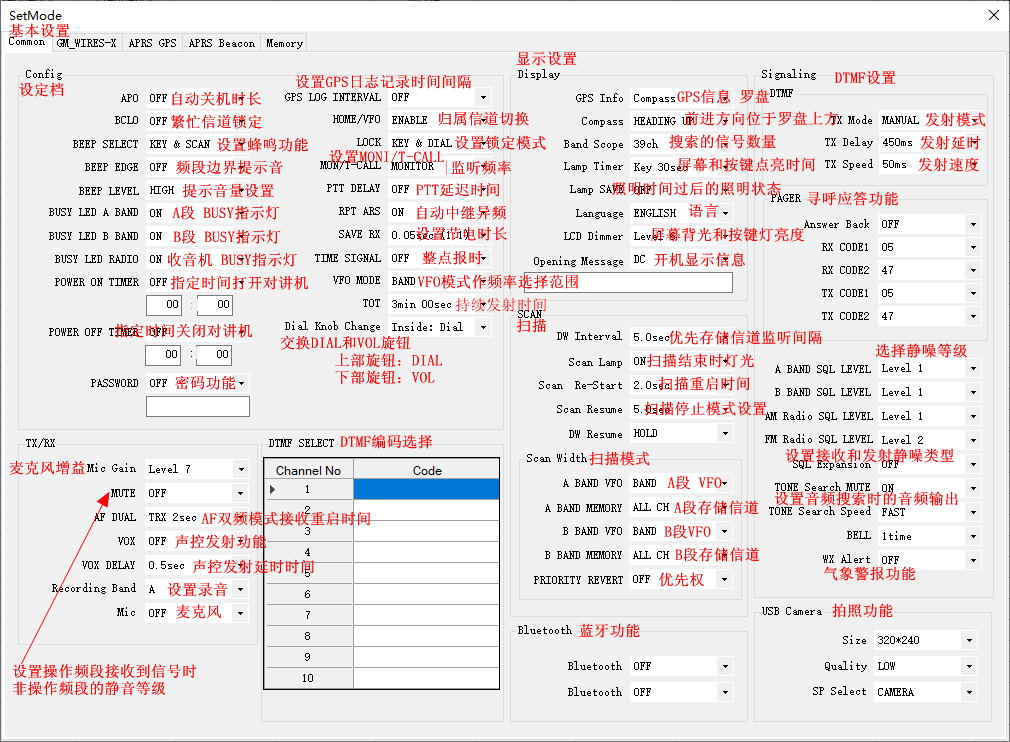The image size is (1010, 742).
Task: Click the PASSWORD text entry box
Action: 197,407
